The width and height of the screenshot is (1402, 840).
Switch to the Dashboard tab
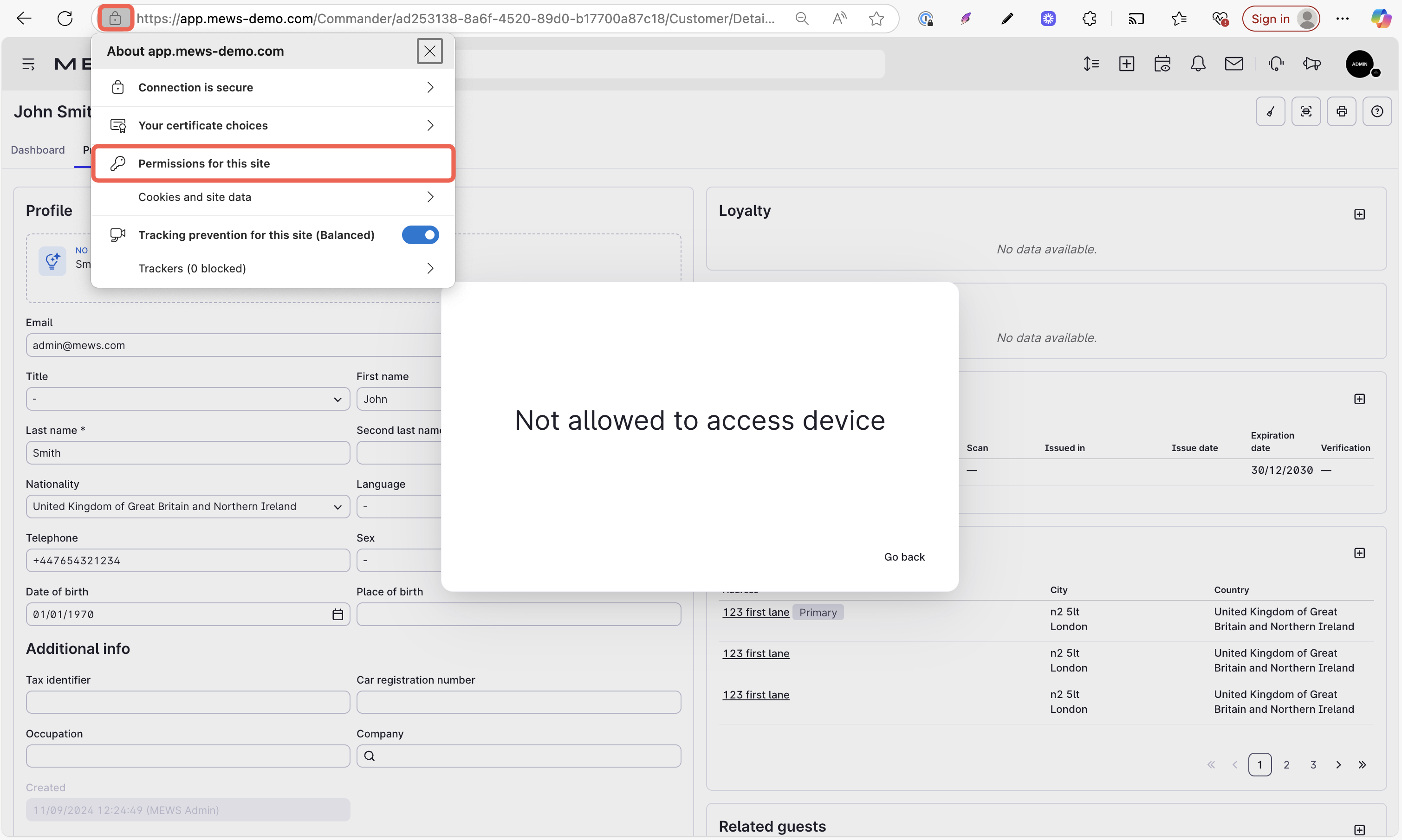tap(38, 150)
